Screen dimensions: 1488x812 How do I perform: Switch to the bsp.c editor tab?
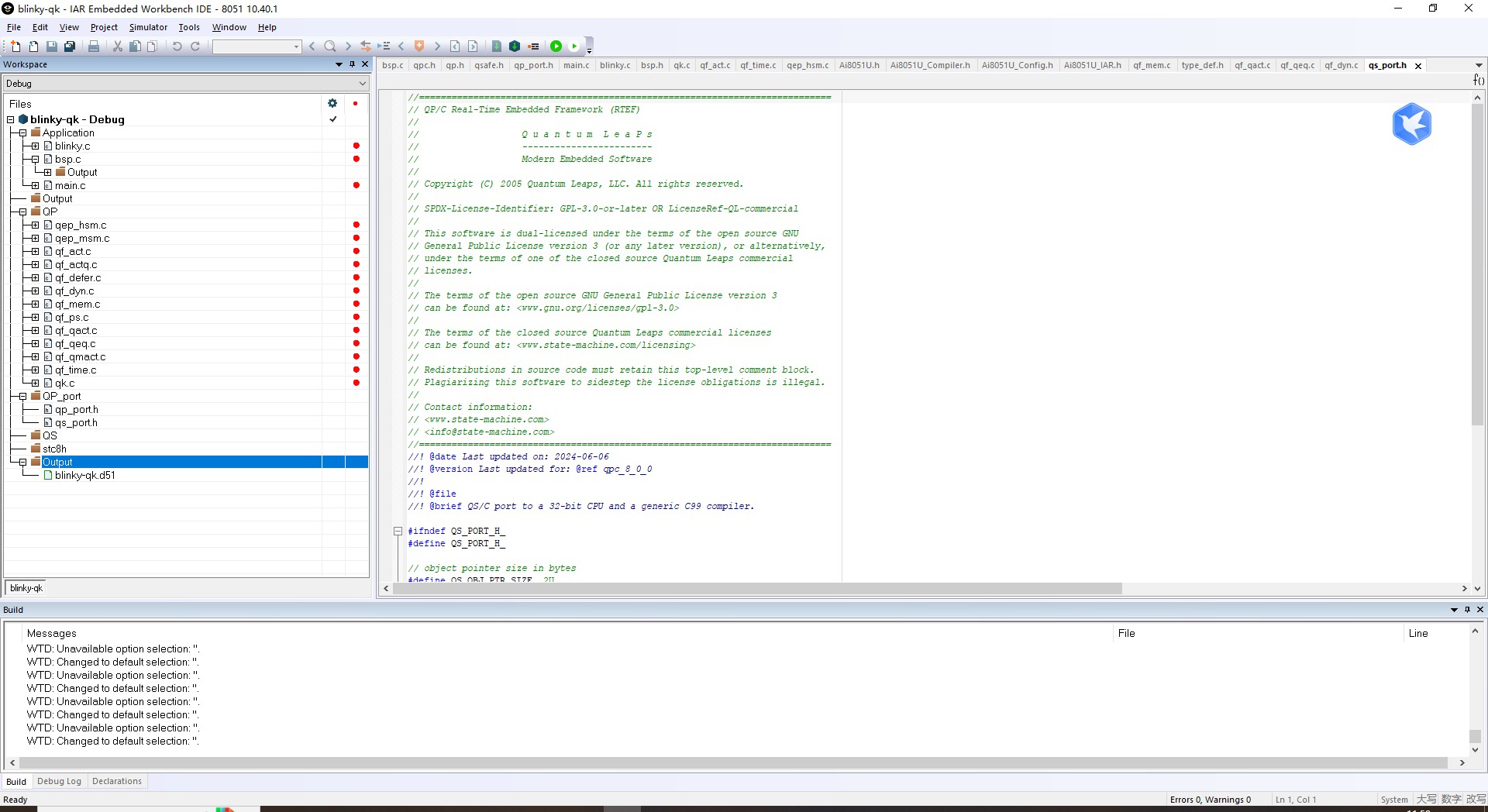coord(392,65)
